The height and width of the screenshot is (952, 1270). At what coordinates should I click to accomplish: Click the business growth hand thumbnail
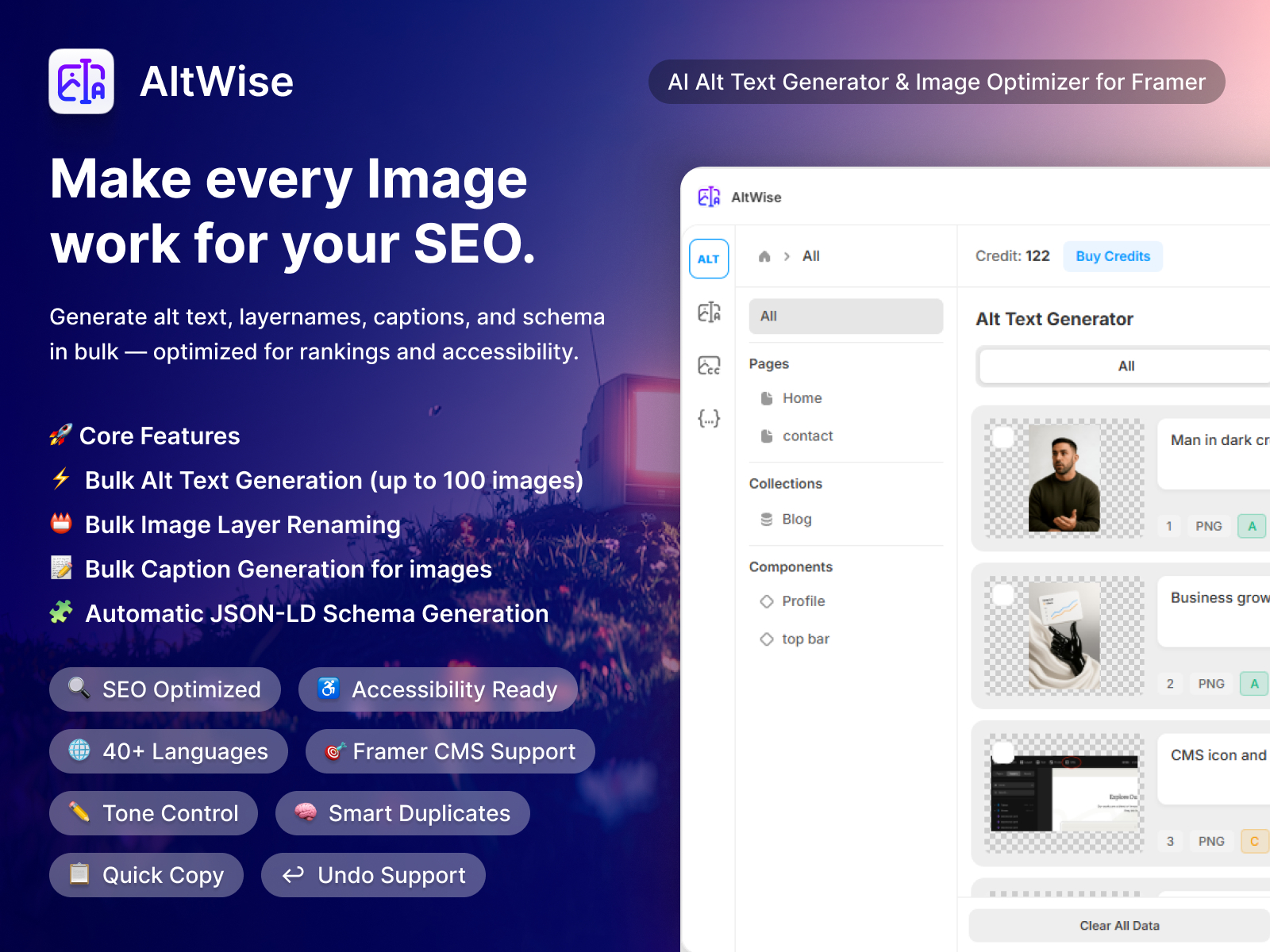(1064, 636)
